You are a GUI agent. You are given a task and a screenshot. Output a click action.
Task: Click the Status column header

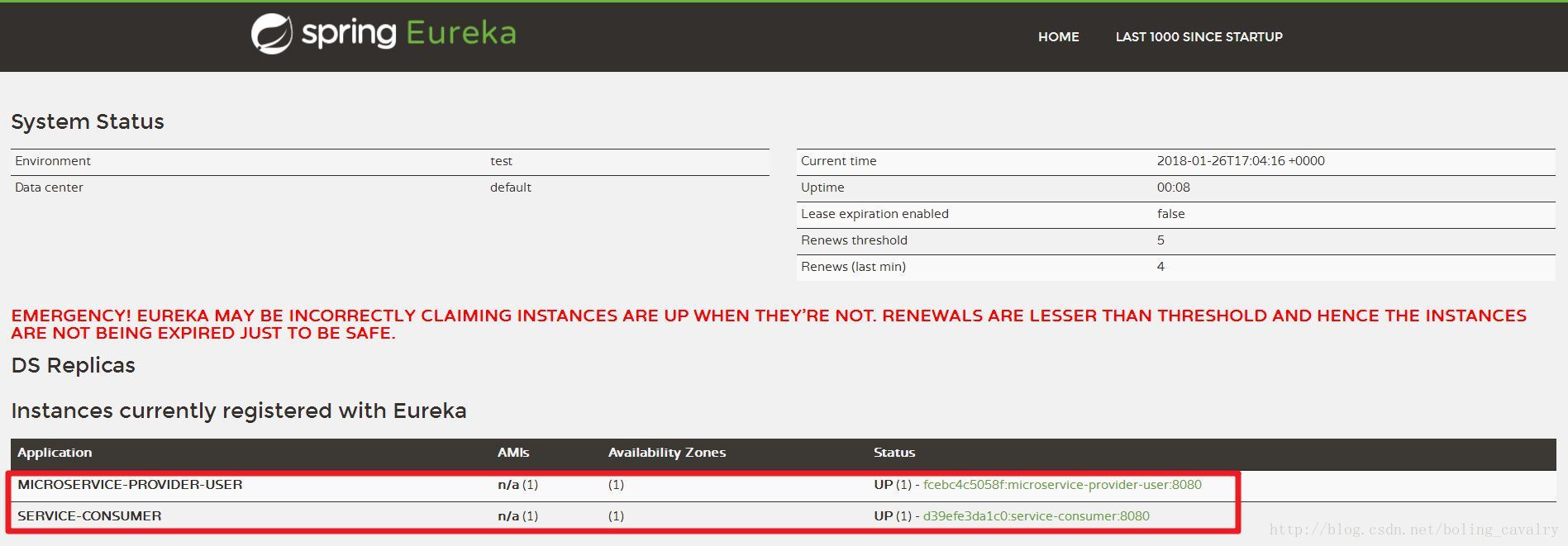894,453
